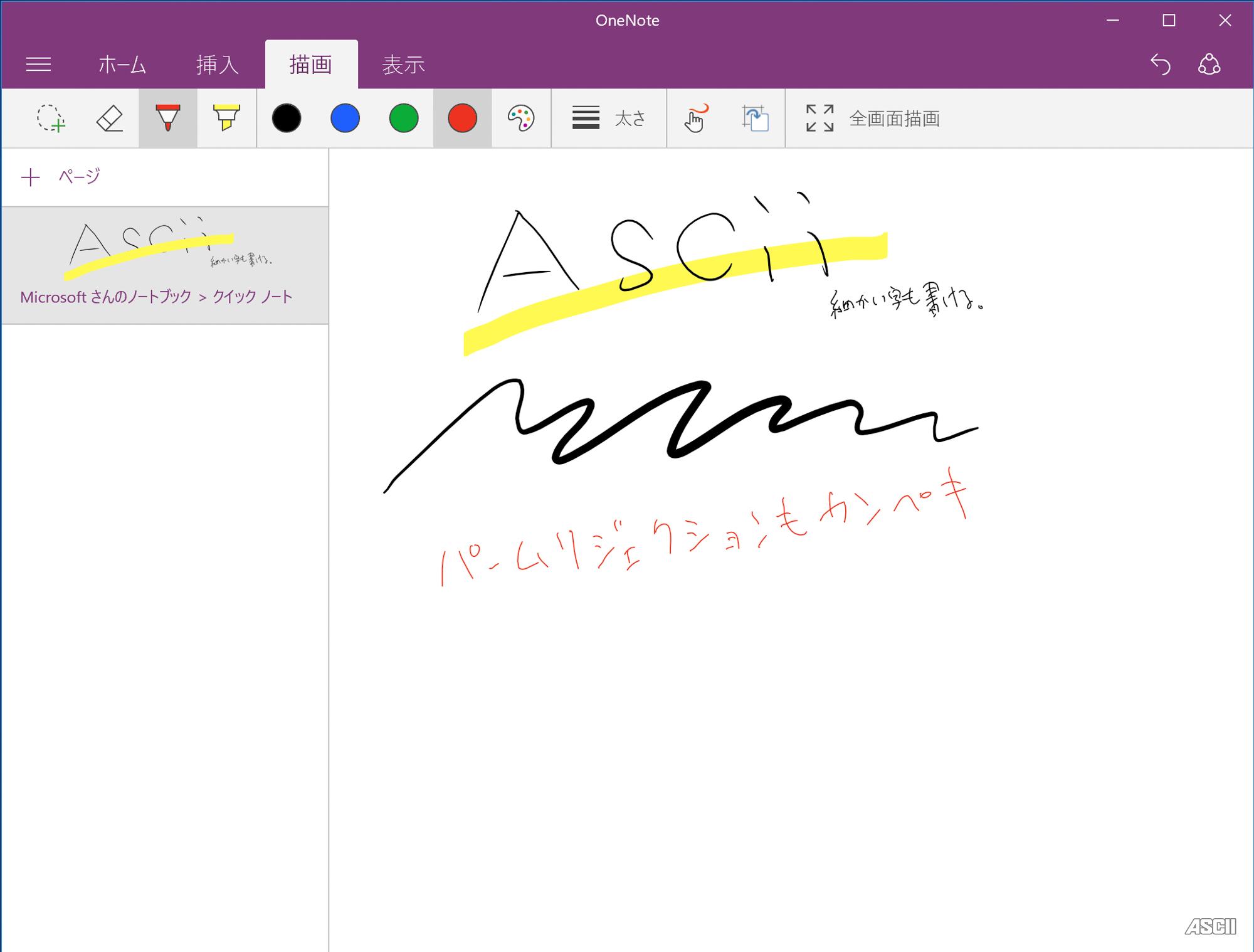The image size is (1254, 952).
Task: Click the Microsoft さんのノートブック breadcrumb link
Action: 105,297
